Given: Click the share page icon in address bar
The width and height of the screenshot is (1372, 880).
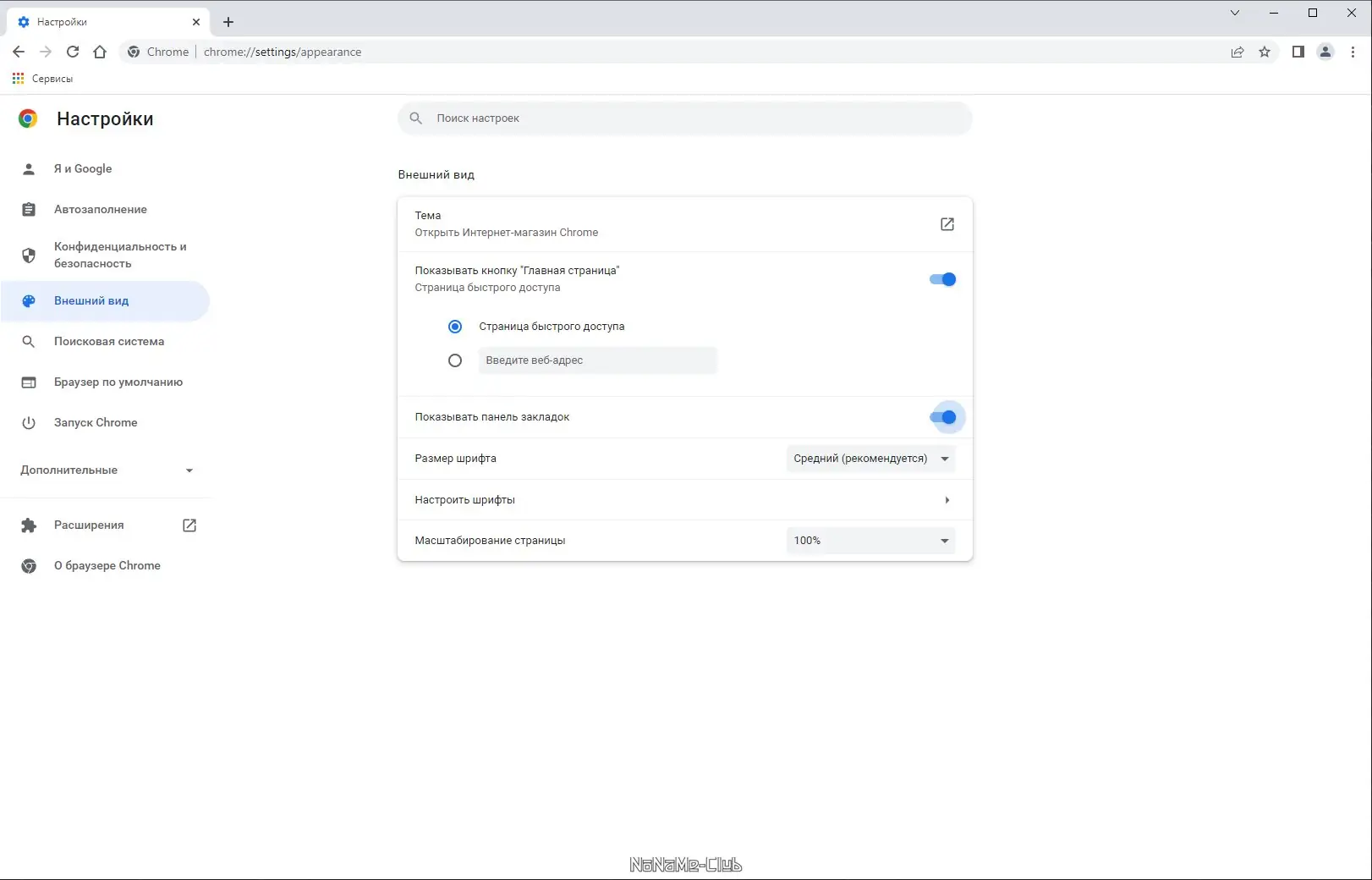Looking at the screenshot, I should point(1238,52).
